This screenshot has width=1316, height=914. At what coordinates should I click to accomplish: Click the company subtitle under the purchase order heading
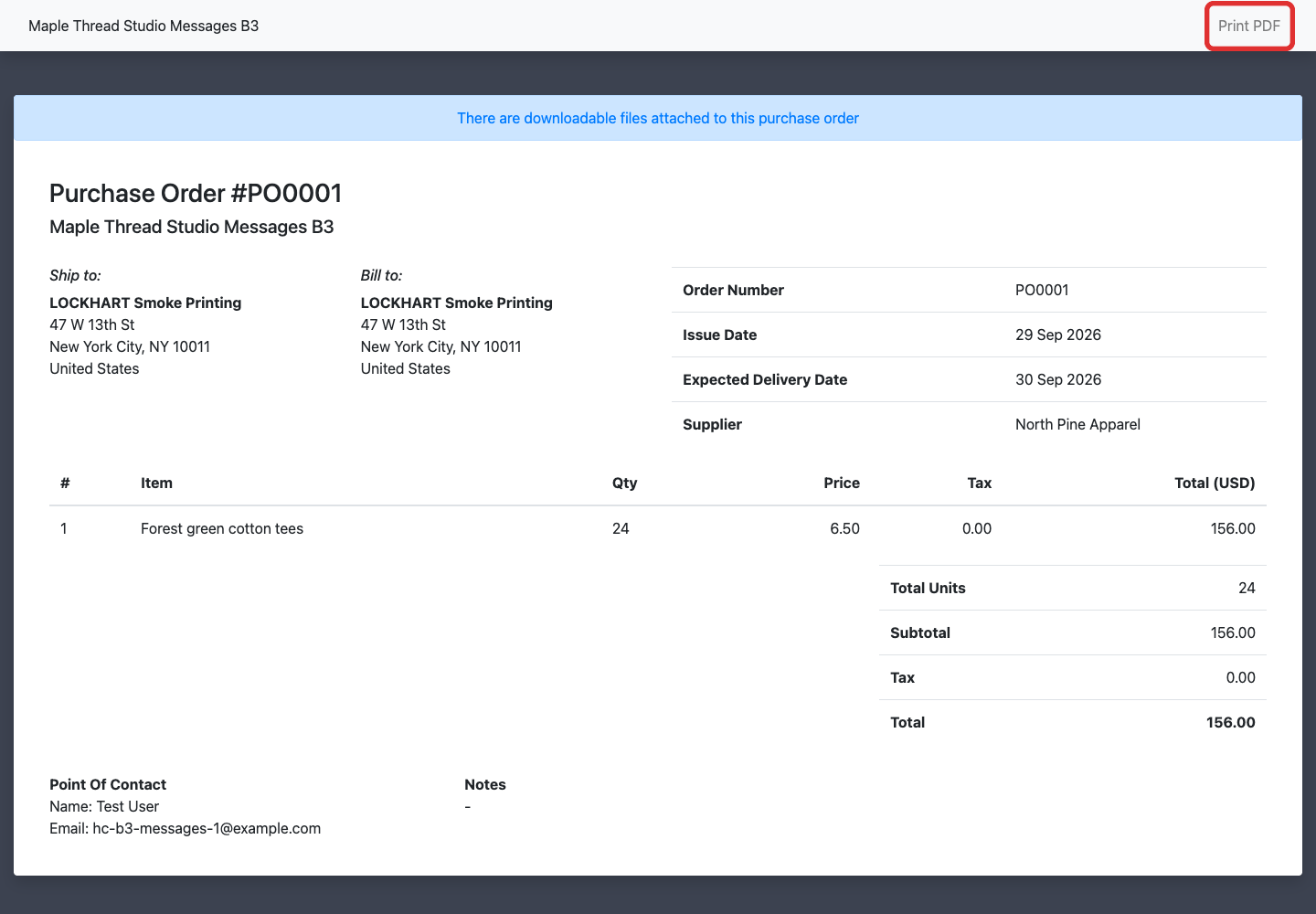[192, 227]
